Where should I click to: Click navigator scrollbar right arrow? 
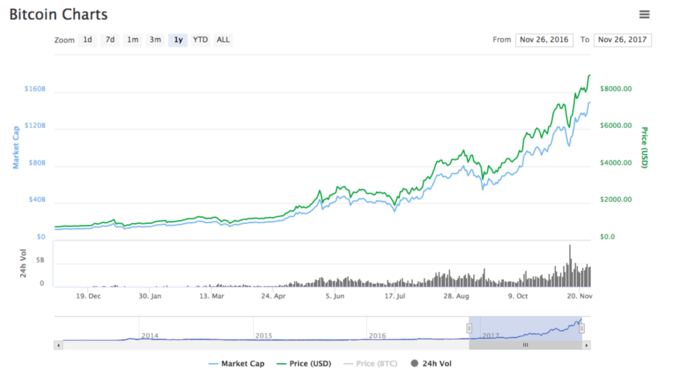(586, 345)
